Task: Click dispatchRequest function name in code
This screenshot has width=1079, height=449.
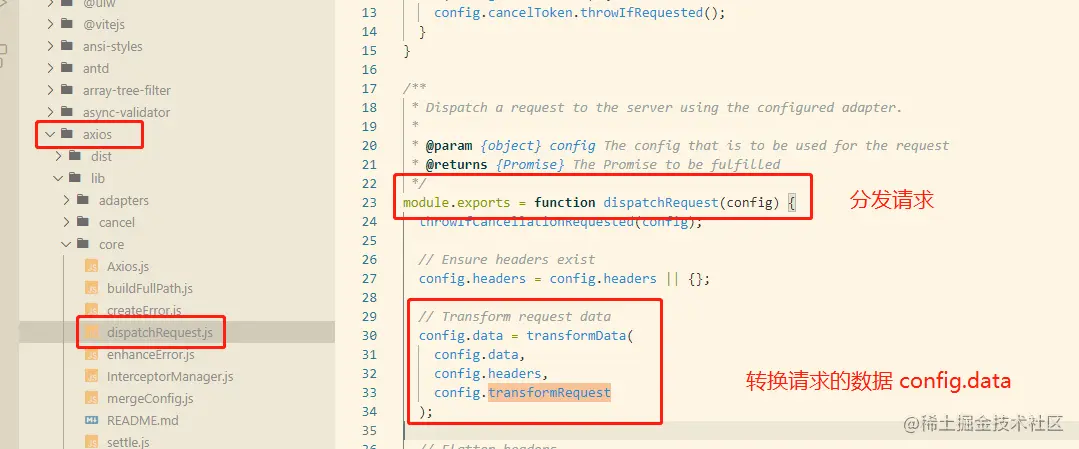Action: click(661, 202)
